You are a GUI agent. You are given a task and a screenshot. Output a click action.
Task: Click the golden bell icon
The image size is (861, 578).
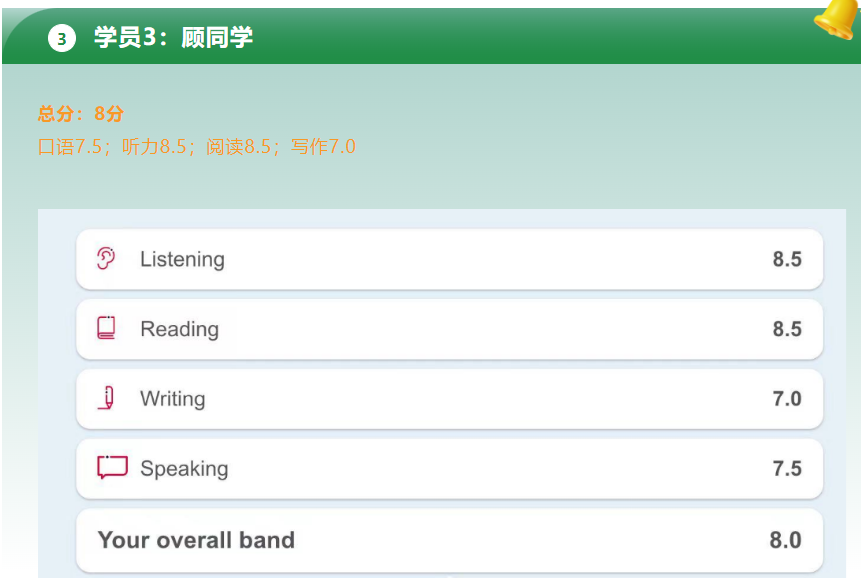[x=836, y=19]
